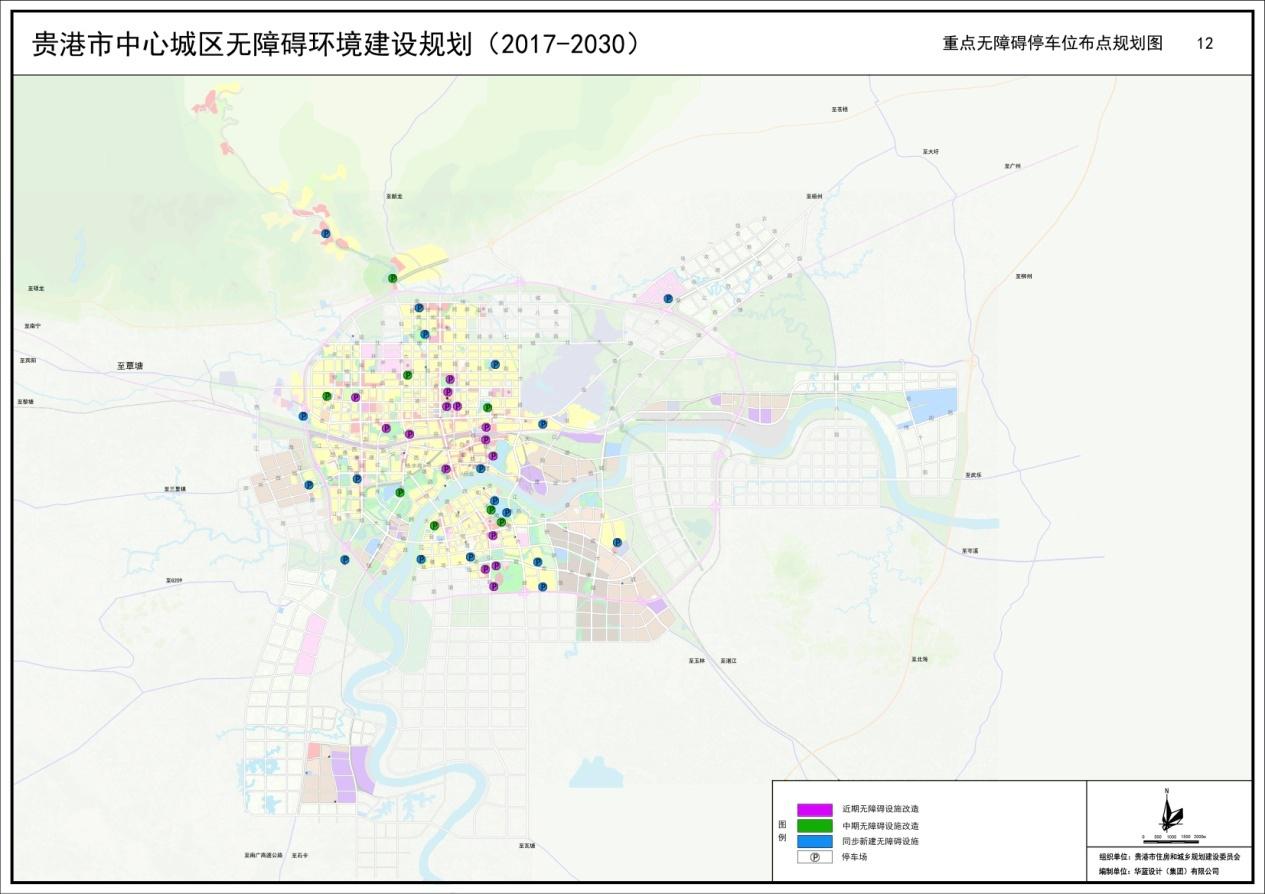The image size is (1265, 894).
Task: Pick the blue 同步新建无障碍设施 legend swatch
Action: tap(815, 841)
